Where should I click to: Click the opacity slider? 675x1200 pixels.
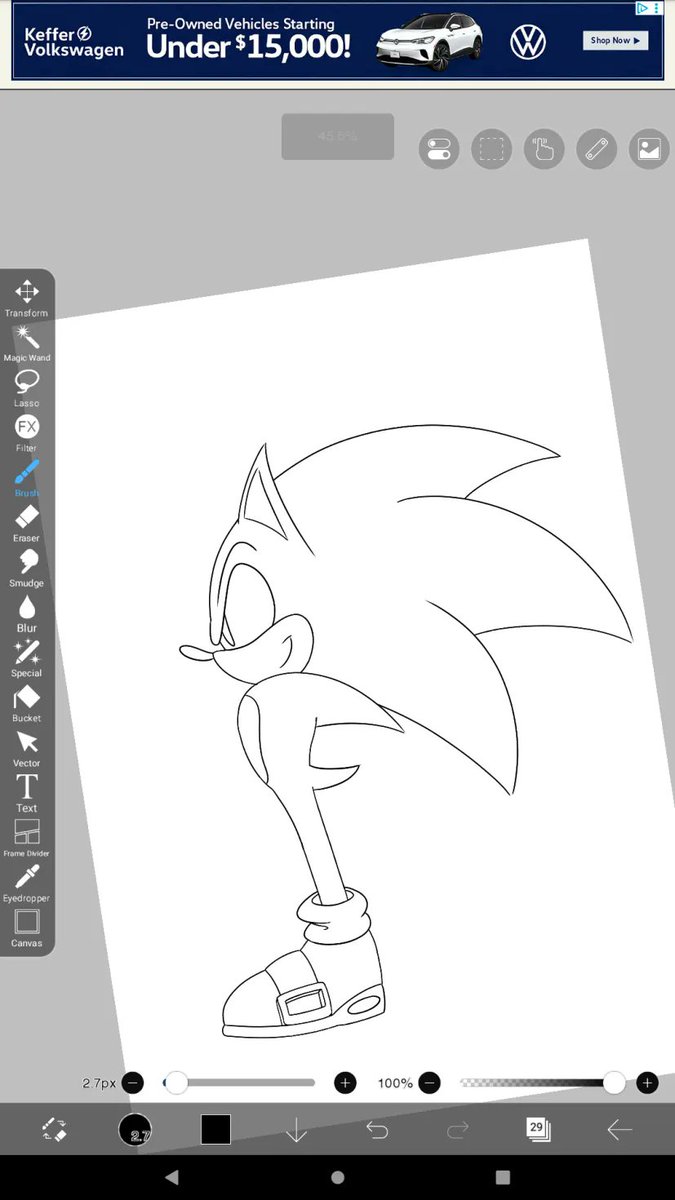[x=541, y=1082]
